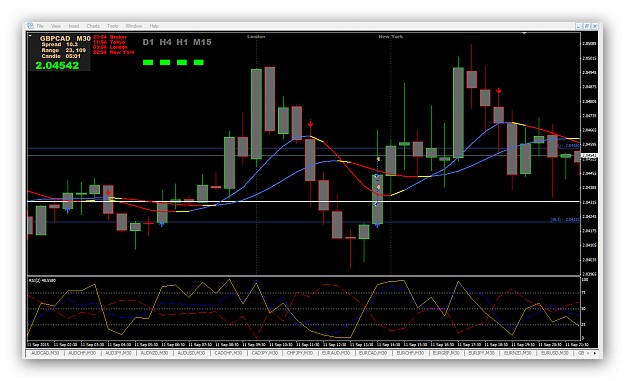The height and width of the screenshot is (381, 625).
Task: Open the Charts menu
Action: (93, 26)
